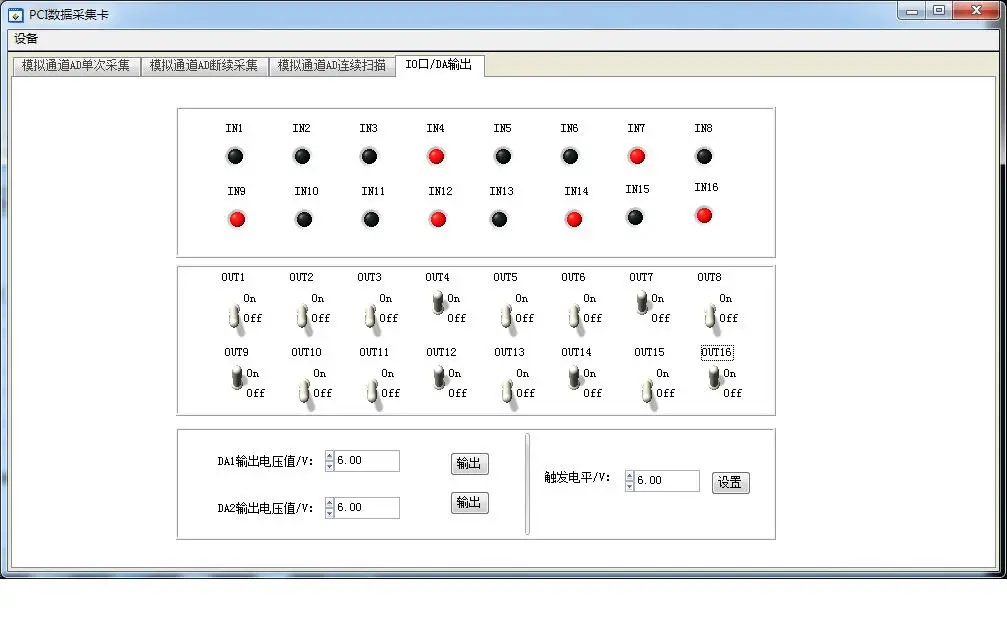Focus the 触发电平/V input field
Image resolution: width=1007 pixels, height=617 pixels.
667,481
